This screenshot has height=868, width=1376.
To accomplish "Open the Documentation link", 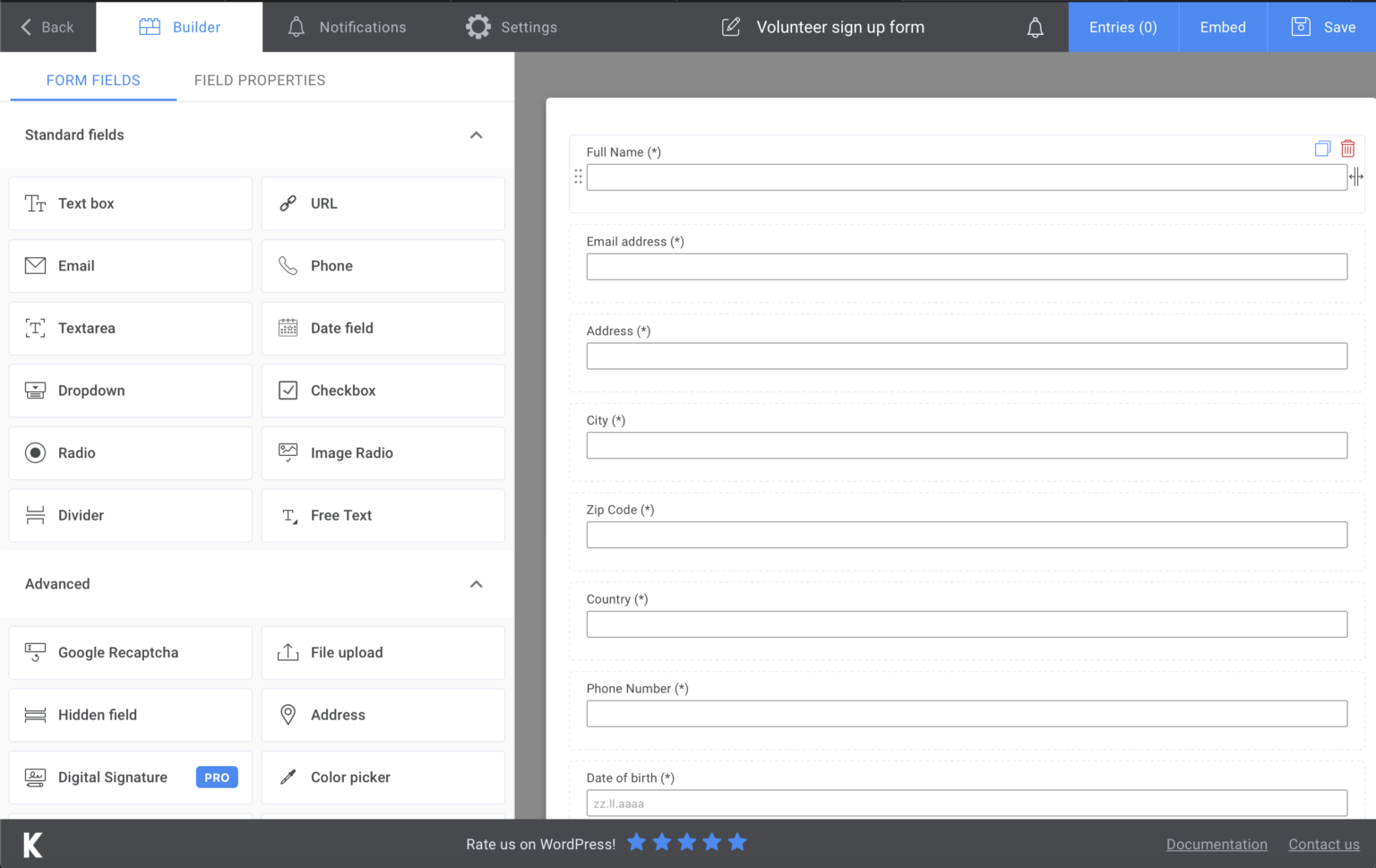I will pyautogui.click(x=1217, y=844).
